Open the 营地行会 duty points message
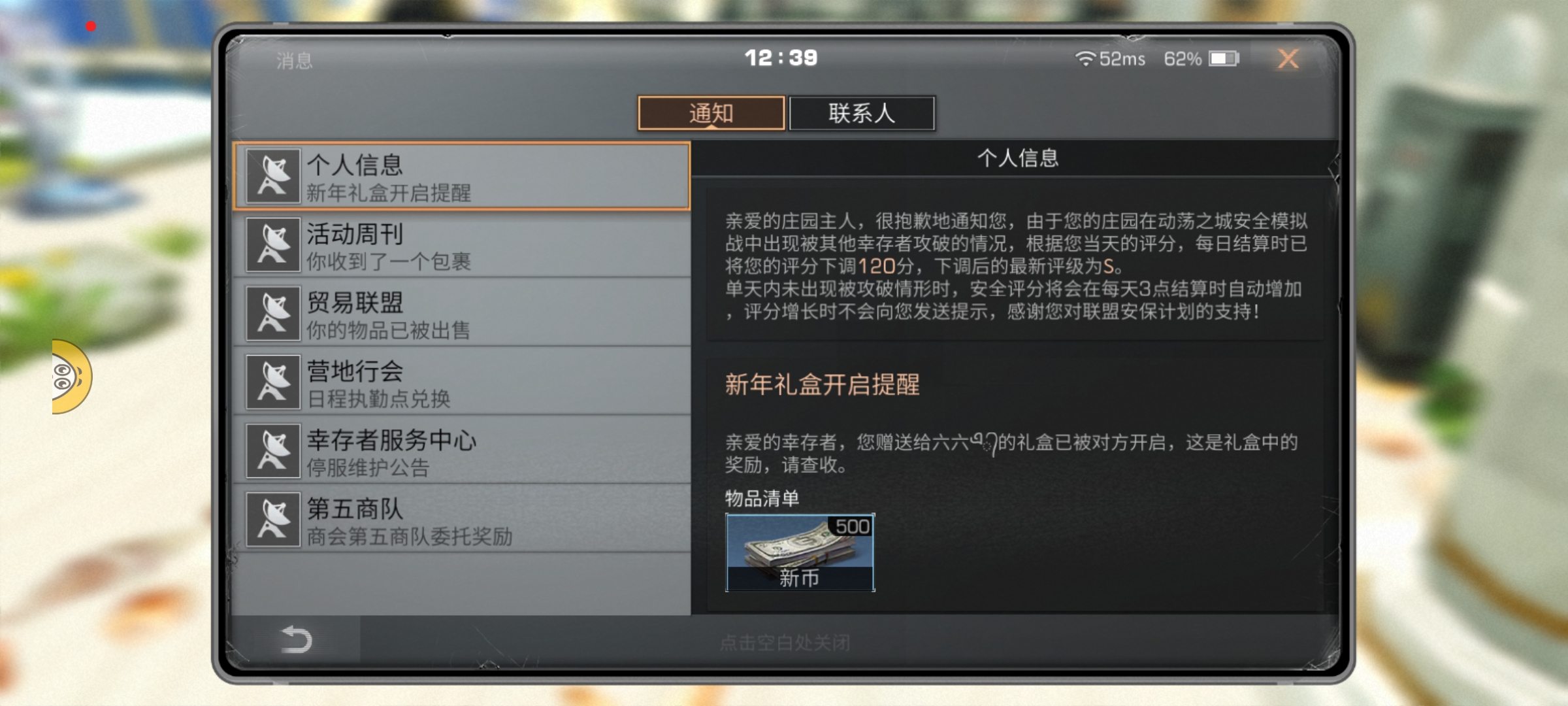Viewport: 1568px width, 706px height. (462, 382)
